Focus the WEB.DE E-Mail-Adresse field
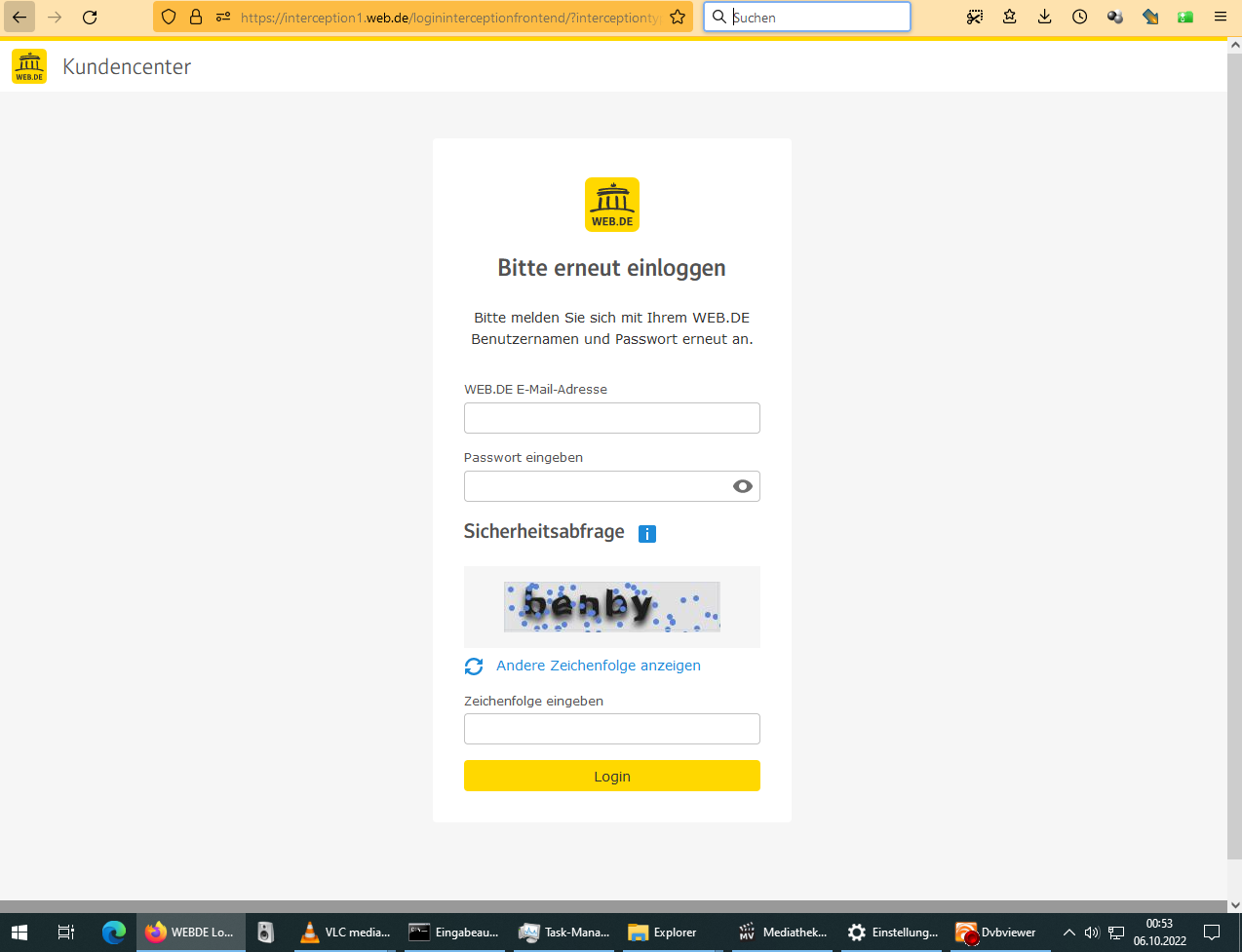1242x952 pixels. click(612, 418)
